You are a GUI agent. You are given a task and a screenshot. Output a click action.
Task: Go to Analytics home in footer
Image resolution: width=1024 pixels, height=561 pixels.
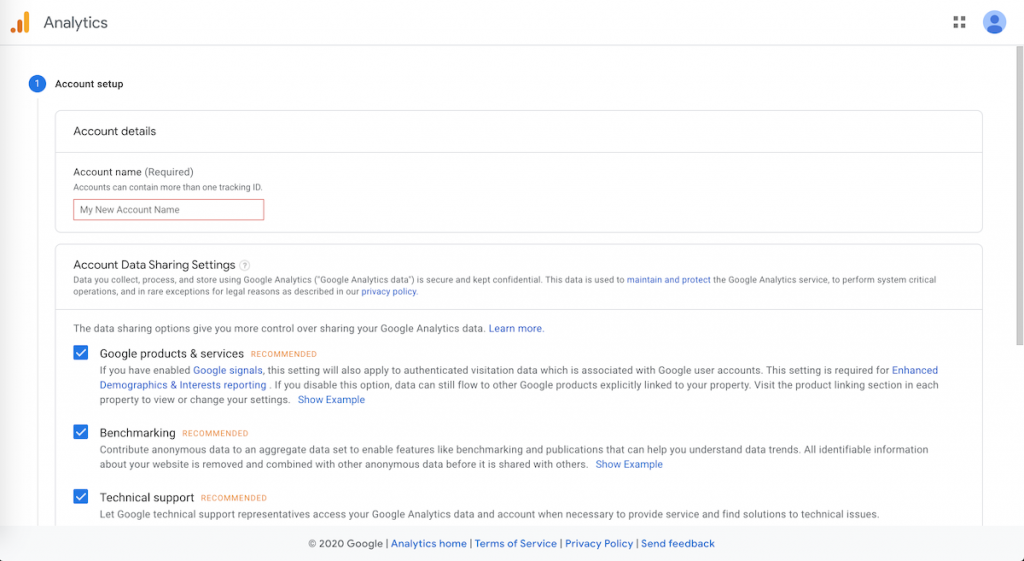(x=428, y=544)
